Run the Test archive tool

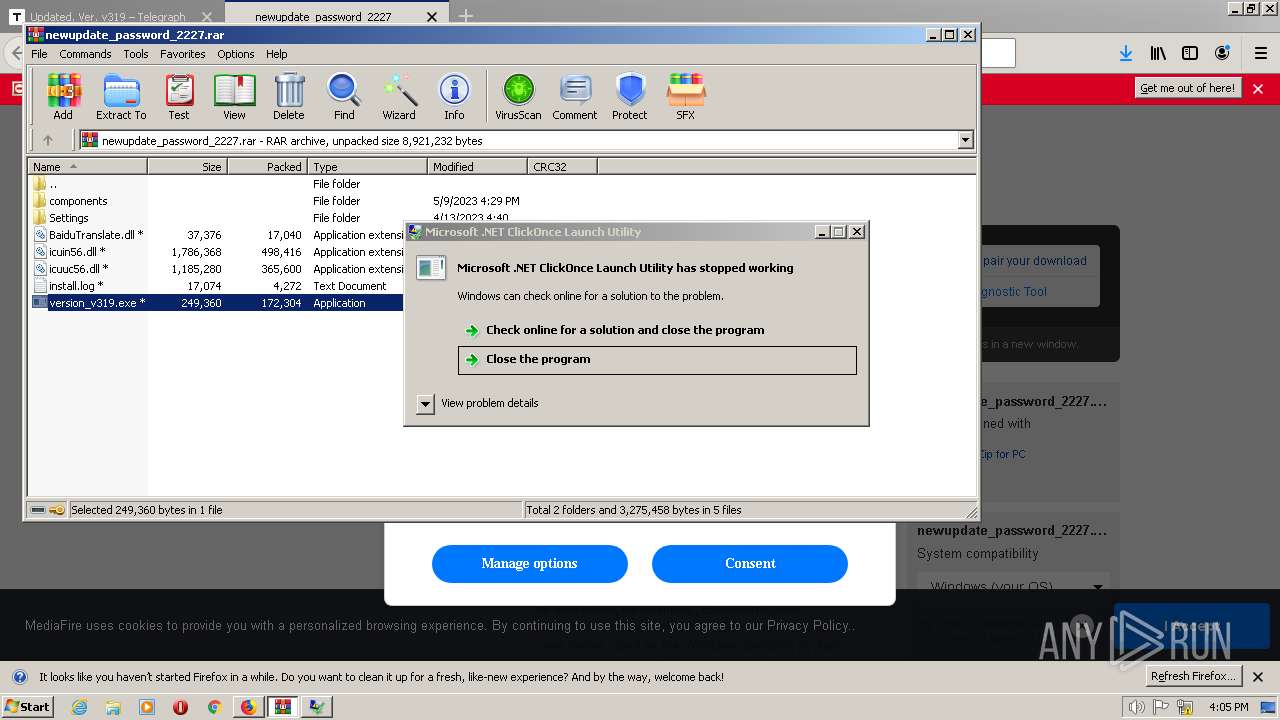pos(179,97)
